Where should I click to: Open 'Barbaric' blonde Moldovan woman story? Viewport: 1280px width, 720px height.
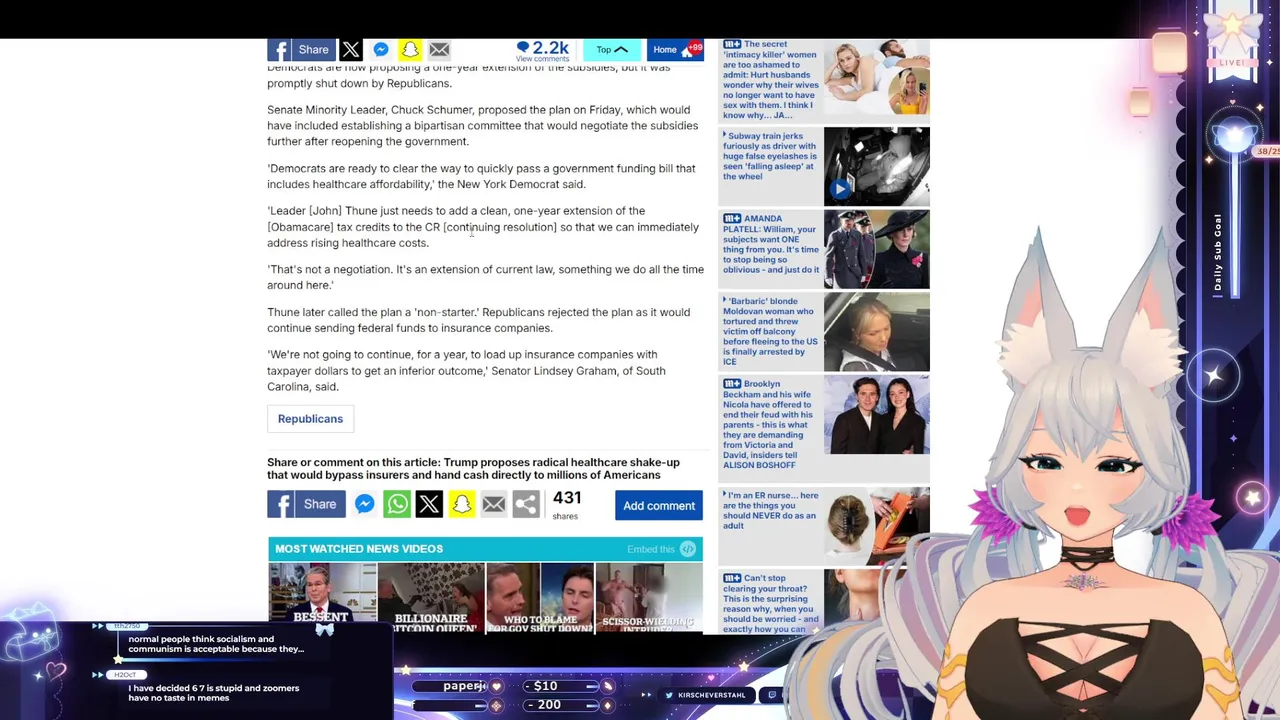point(771,331)
